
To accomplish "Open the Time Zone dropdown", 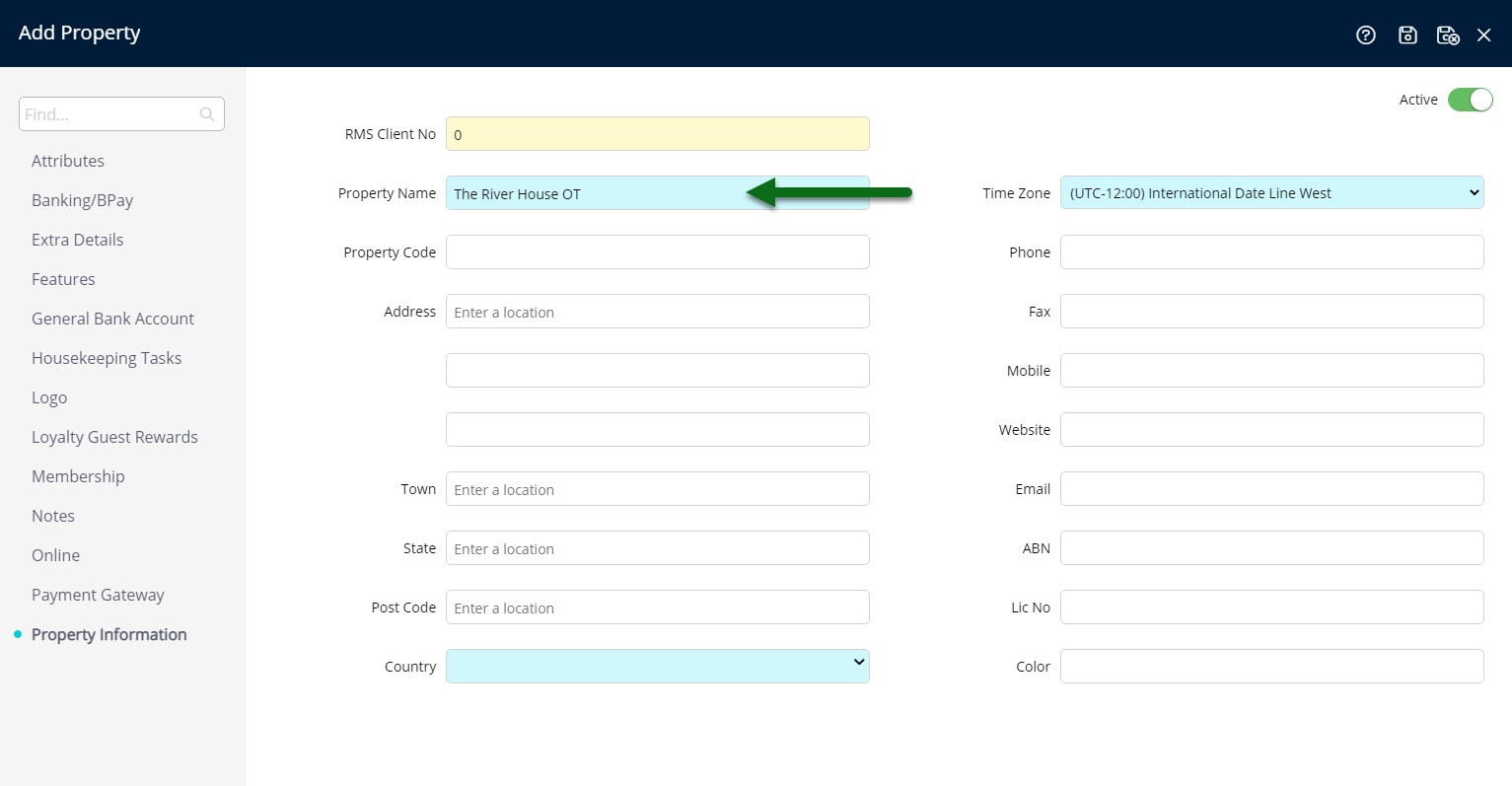I will click(x=1271, y=192).
